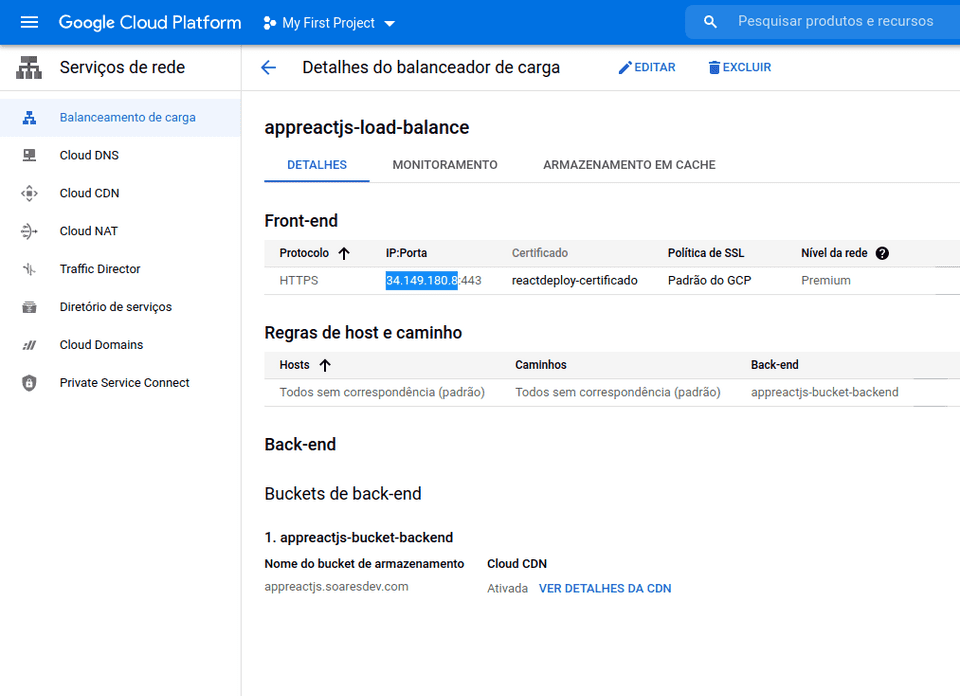
Task: Click the search magnifier icon
Action: click(711, 22)
